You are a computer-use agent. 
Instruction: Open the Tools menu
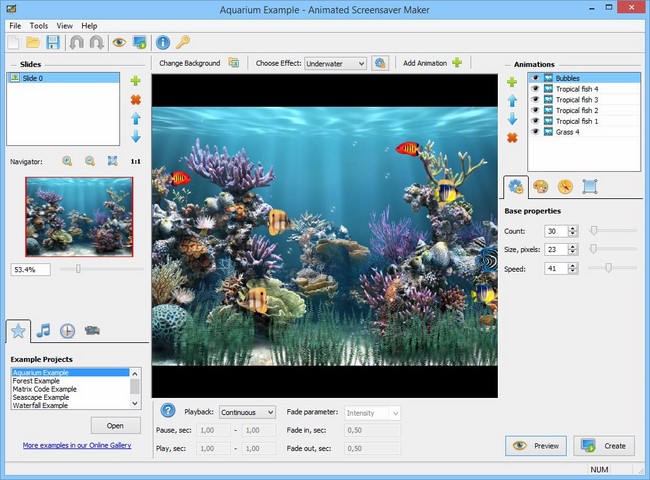[39, 26]
